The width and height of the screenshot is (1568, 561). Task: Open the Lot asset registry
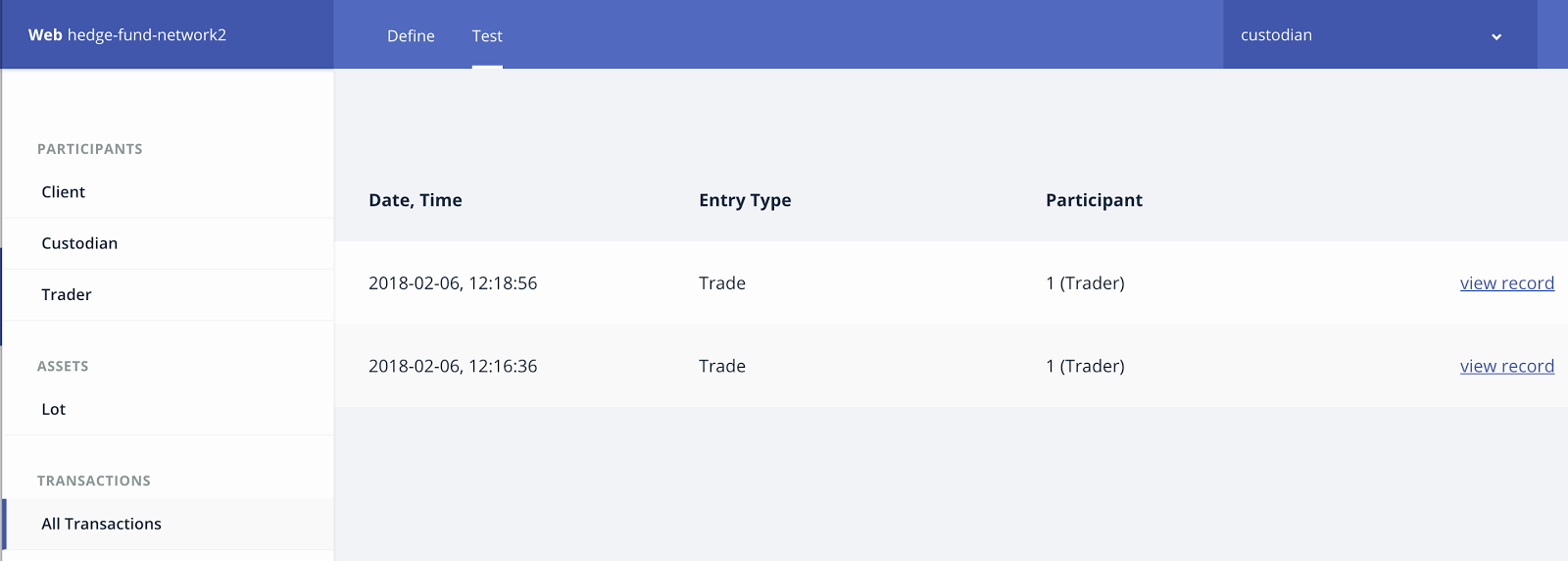point(54,409)
